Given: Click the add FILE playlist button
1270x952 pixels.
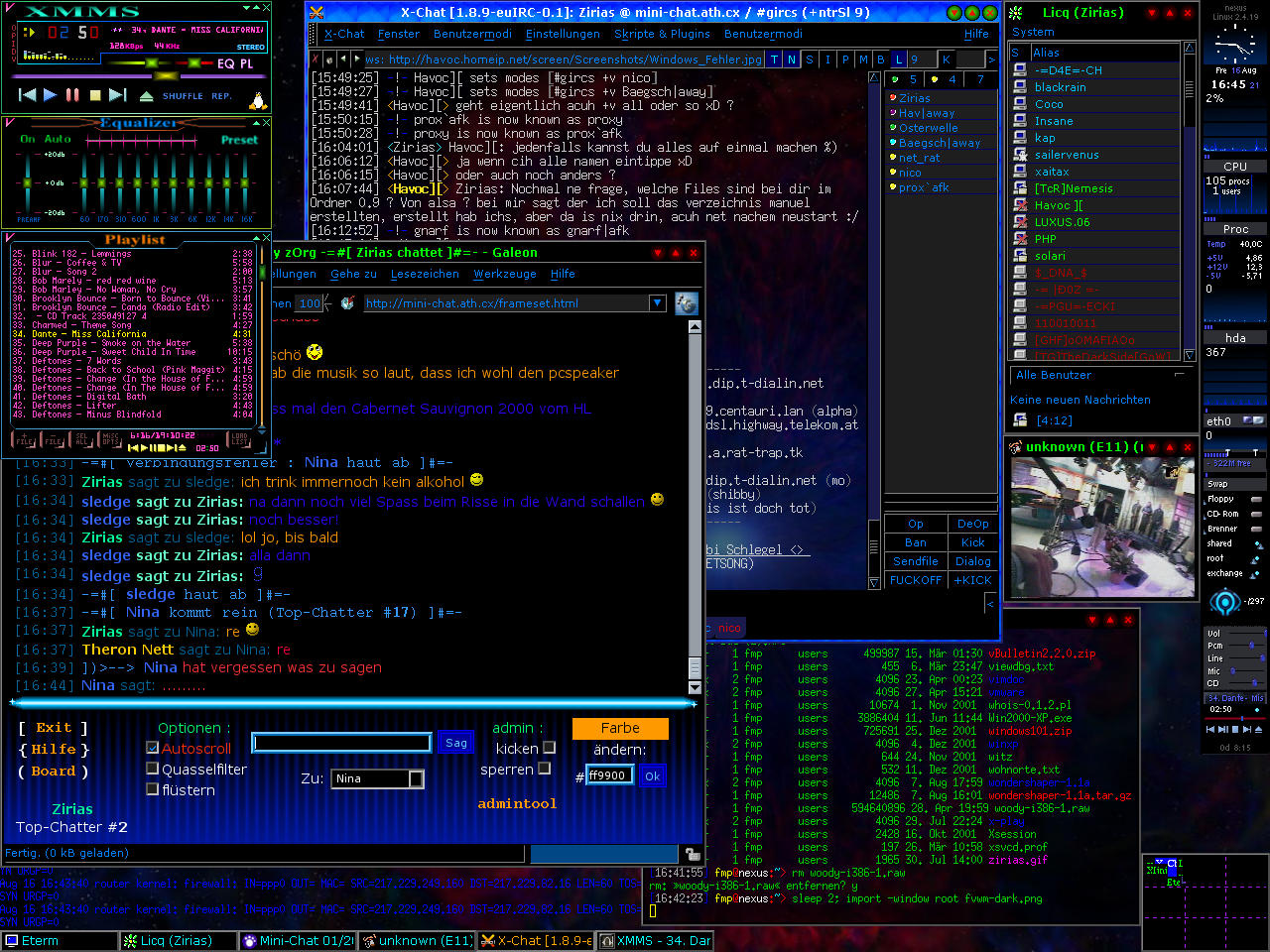Looking at the screenshot, I should tap(23, 439).
